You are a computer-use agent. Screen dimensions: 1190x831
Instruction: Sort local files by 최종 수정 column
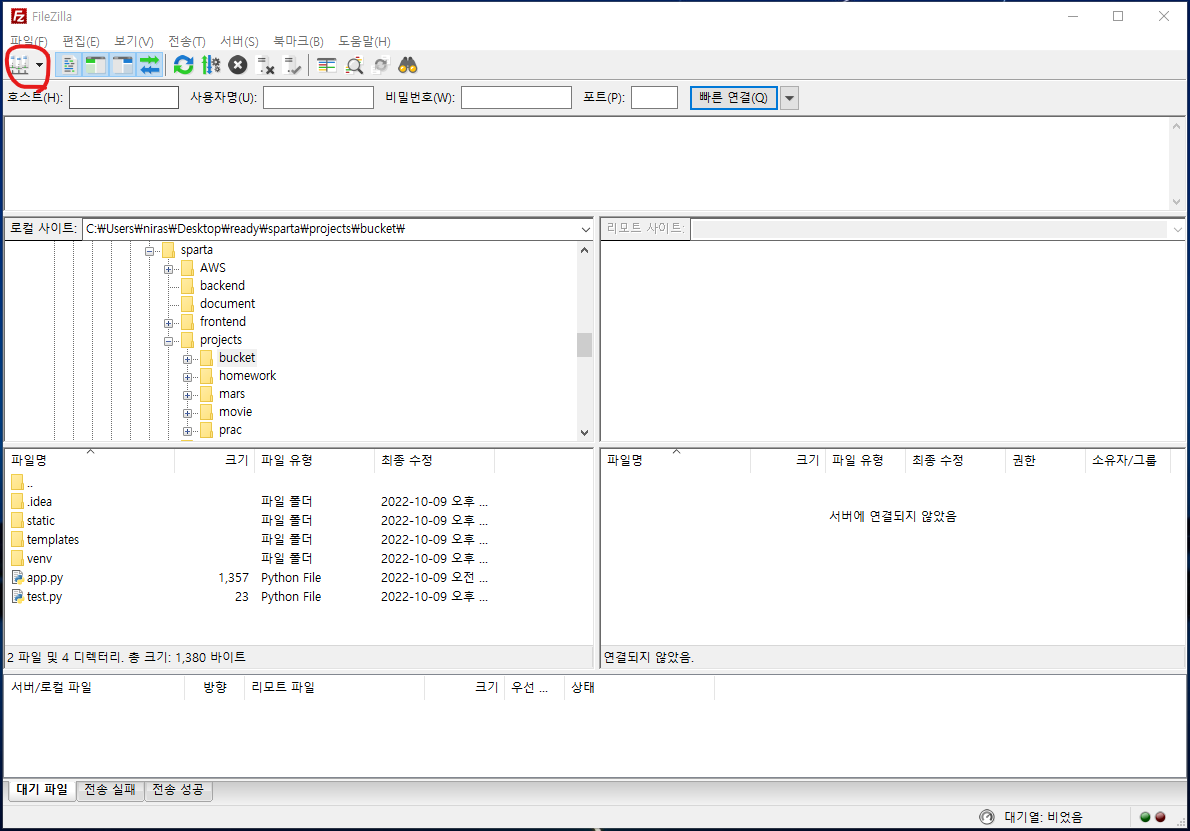(435, 460)
